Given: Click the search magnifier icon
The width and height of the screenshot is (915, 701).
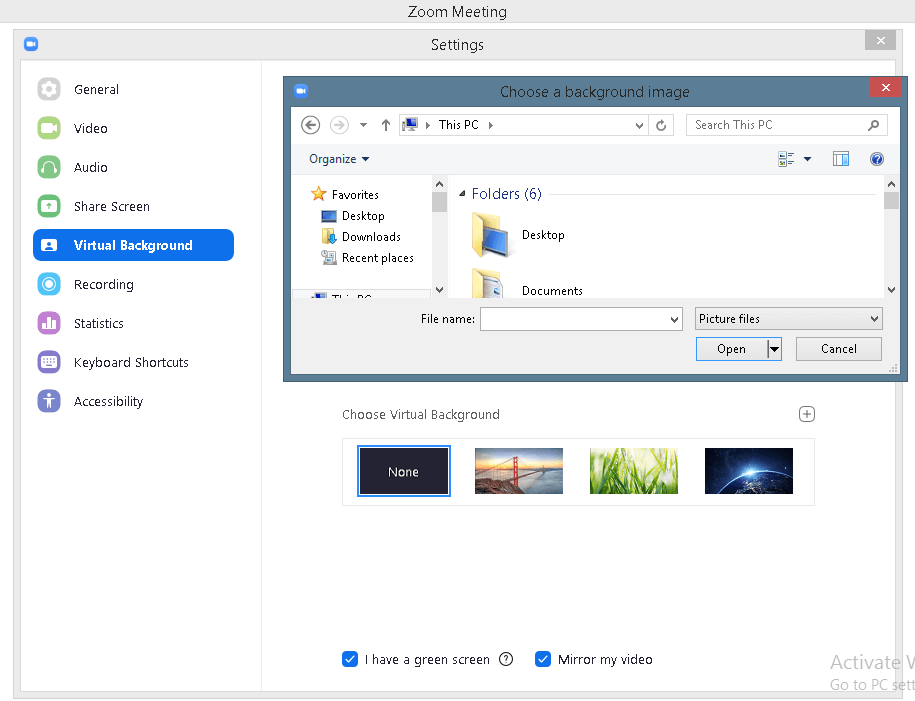Looking at the screenshot, I should (x=874, y=125).
